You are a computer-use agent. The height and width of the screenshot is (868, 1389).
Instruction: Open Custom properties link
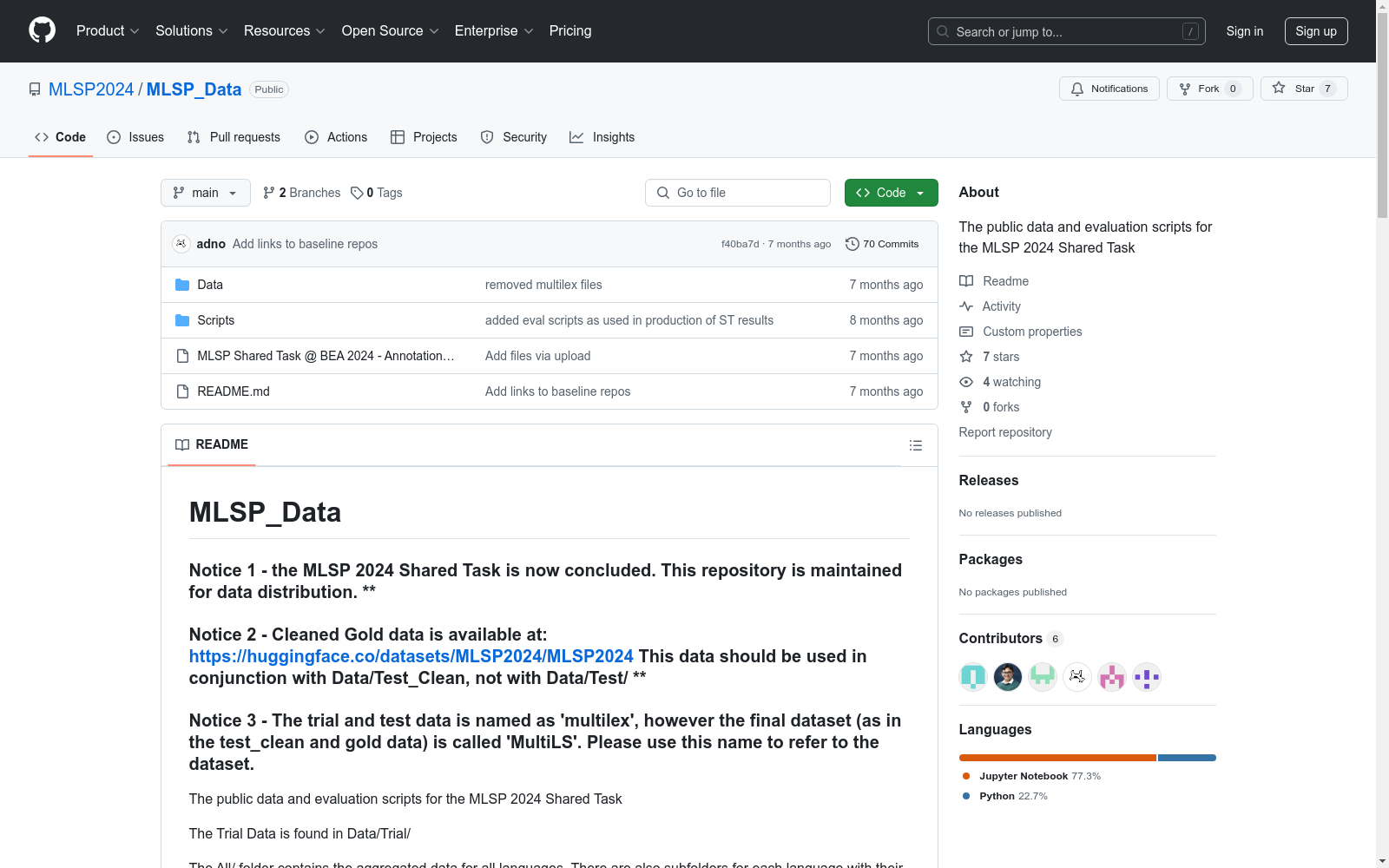tap(1032, 332)
